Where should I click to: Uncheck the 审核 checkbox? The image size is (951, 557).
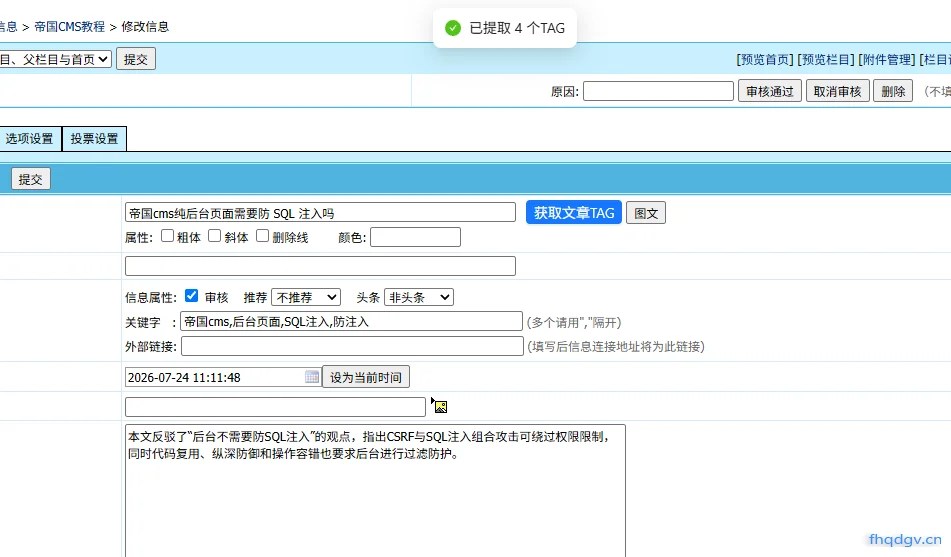point(192,295)
